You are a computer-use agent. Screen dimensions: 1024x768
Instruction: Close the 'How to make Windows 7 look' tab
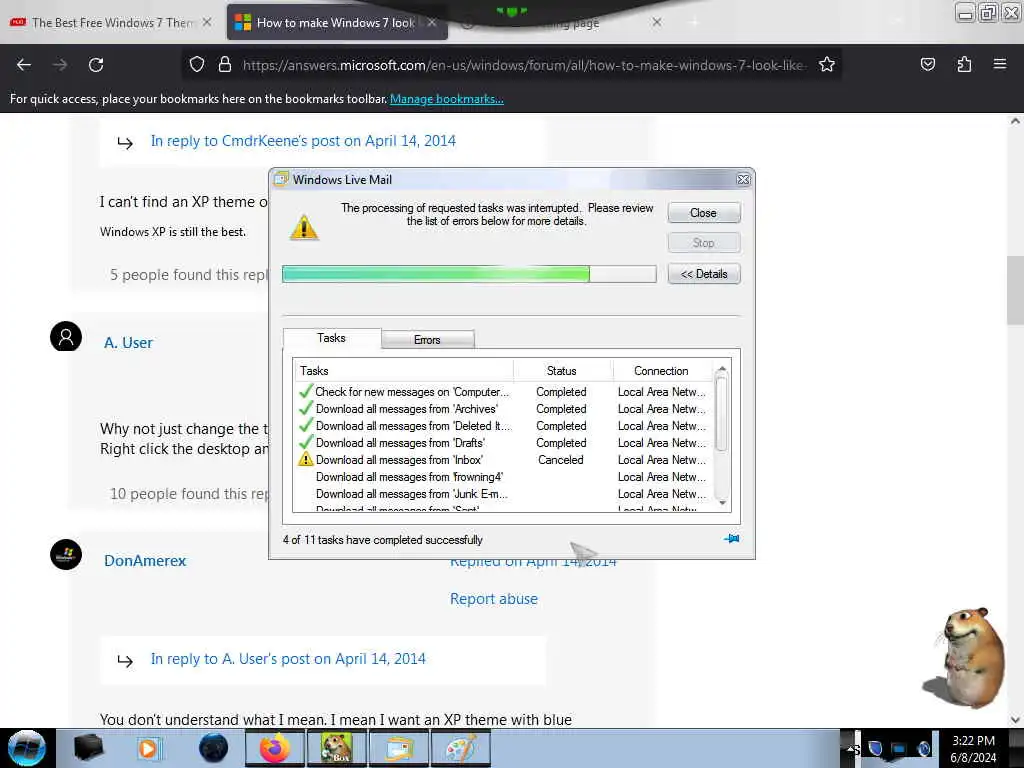tap(432, 22)
